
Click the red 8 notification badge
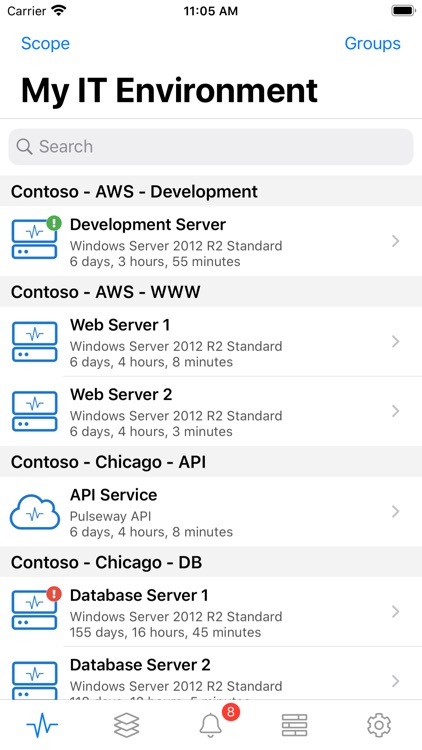[231, 712]
